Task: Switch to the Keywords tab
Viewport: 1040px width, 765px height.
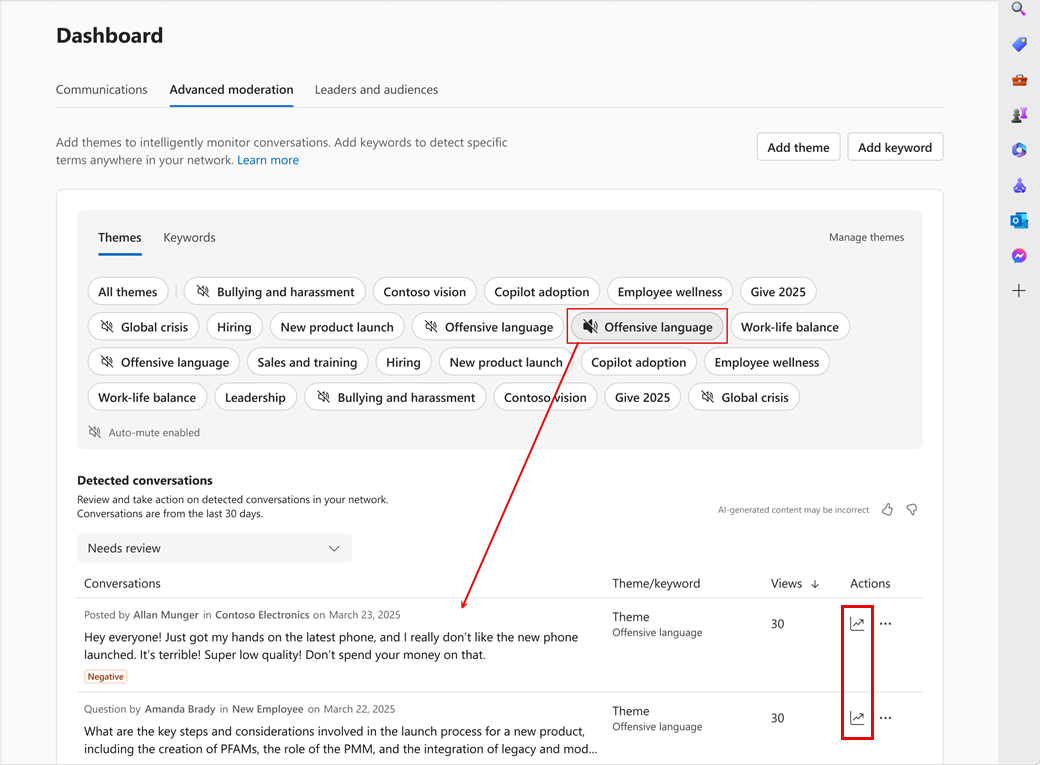Action: (x=190, y=238)
